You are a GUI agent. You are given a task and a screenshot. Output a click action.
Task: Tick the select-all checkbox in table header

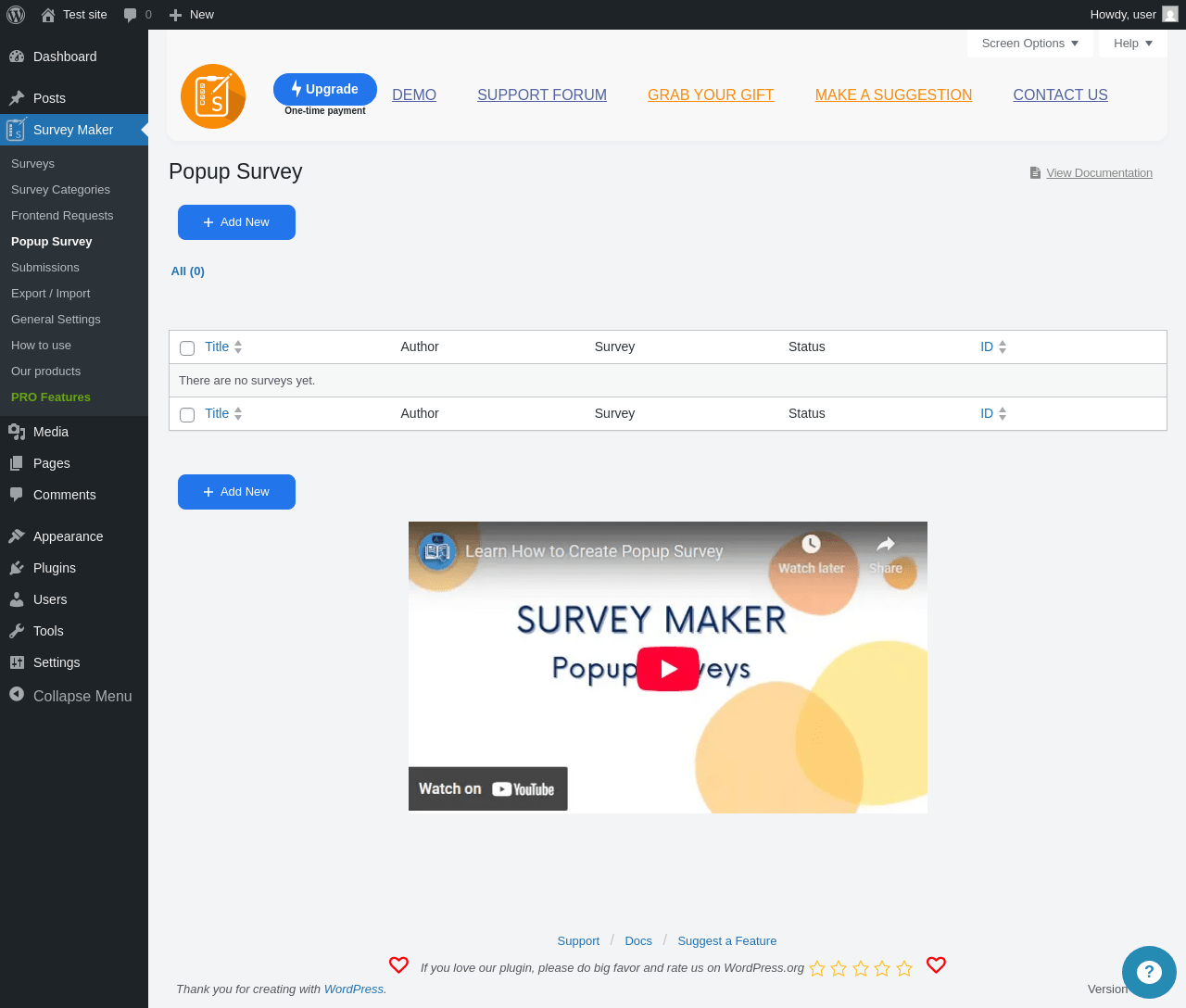coord(187,348)
